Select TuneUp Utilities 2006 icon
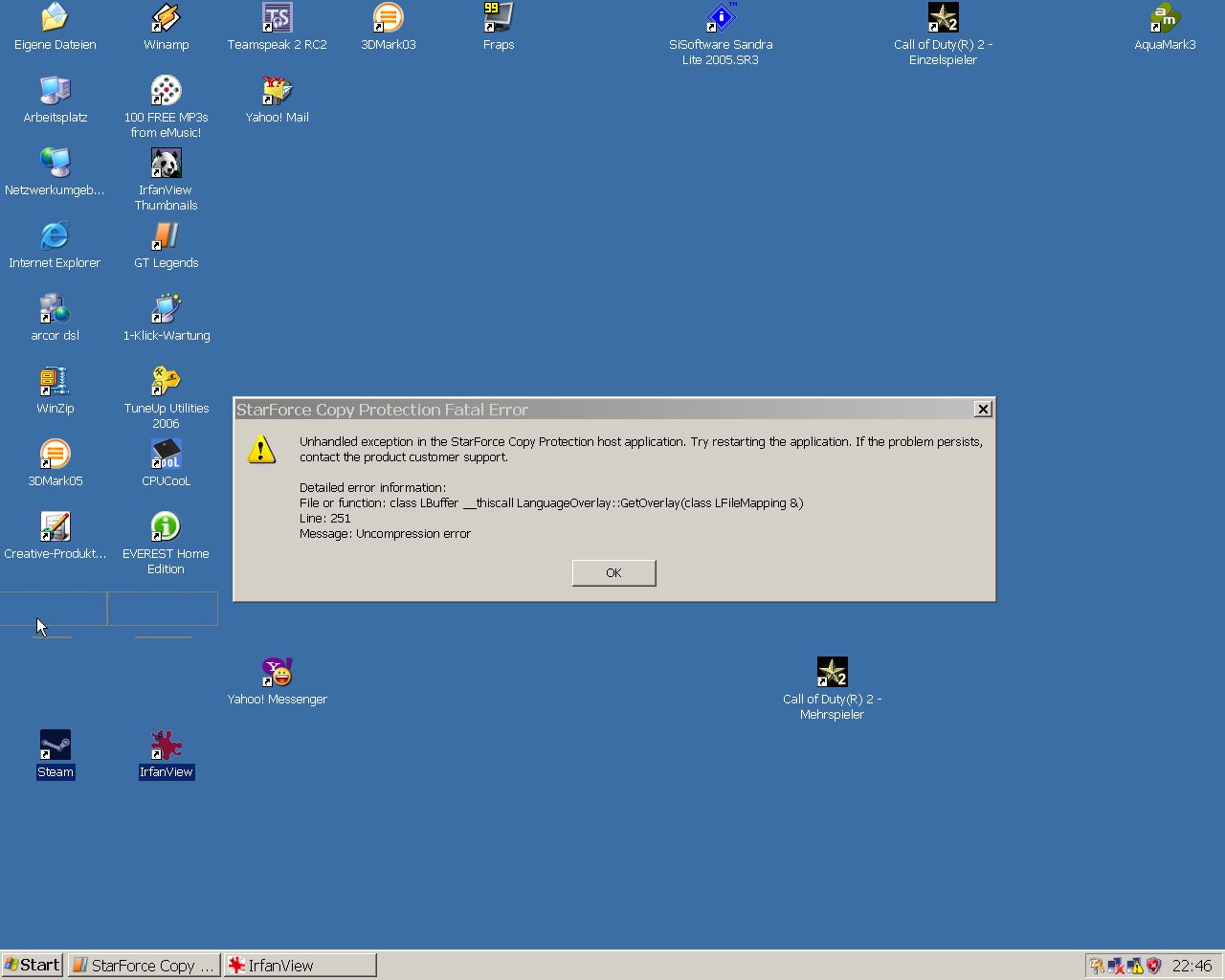 click(x=166, y=398)
